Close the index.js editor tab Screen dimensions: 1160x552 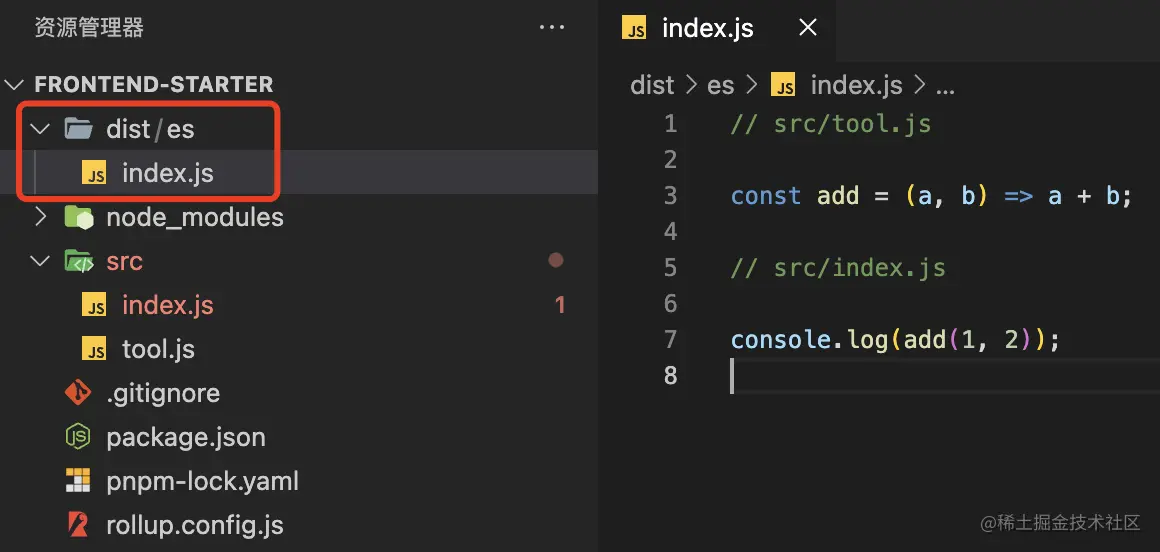(809, 28)
